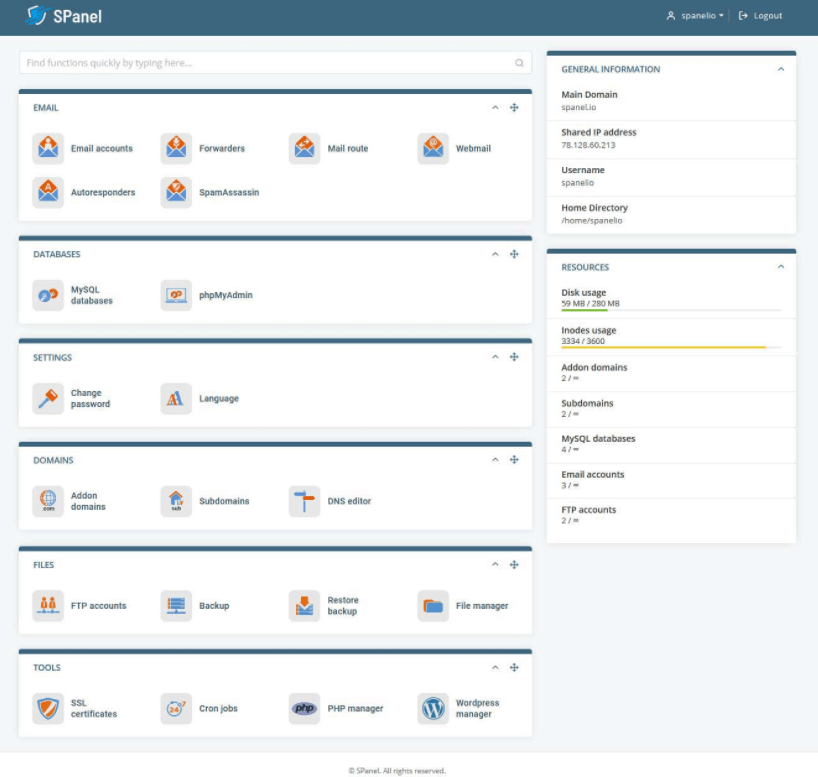Click the Logout button

761,15
